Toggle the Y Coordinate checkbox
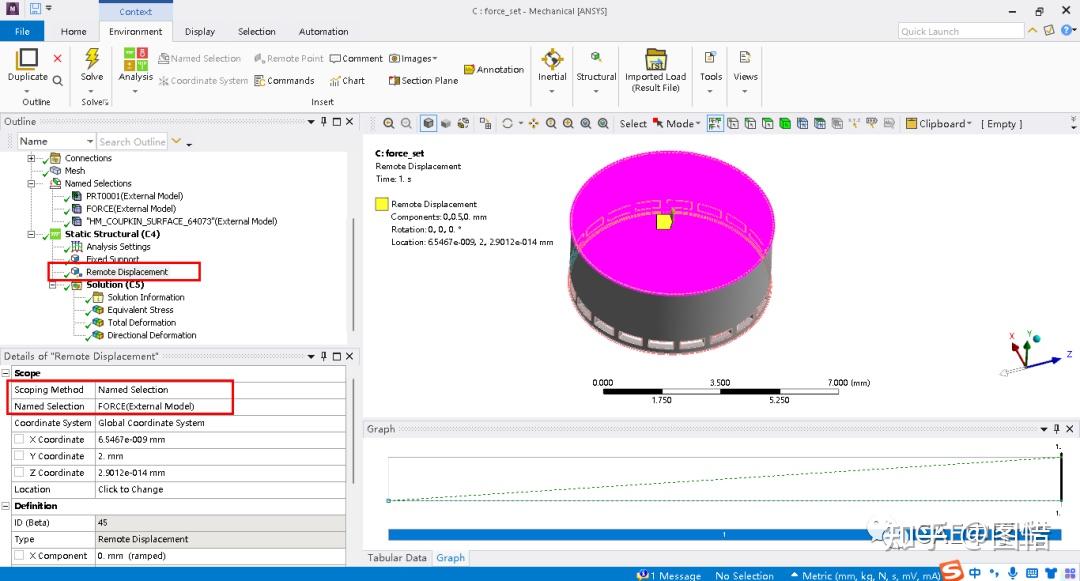 [19, 456]
